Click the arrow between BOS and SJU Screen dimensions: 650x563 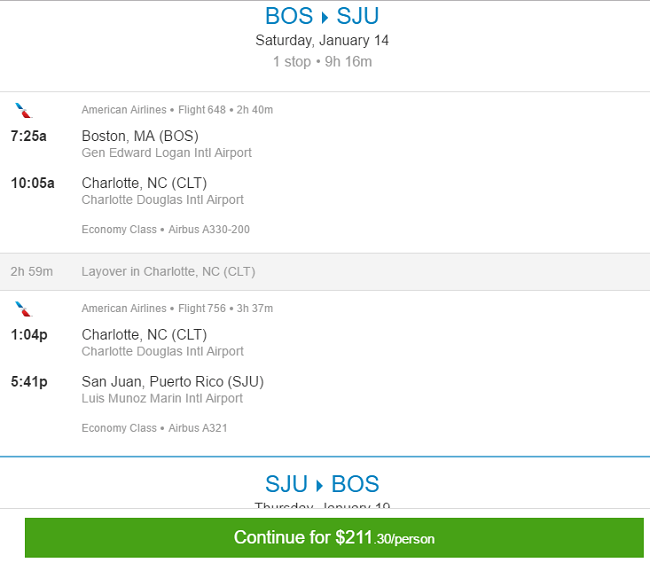click(x=325, y=17)
